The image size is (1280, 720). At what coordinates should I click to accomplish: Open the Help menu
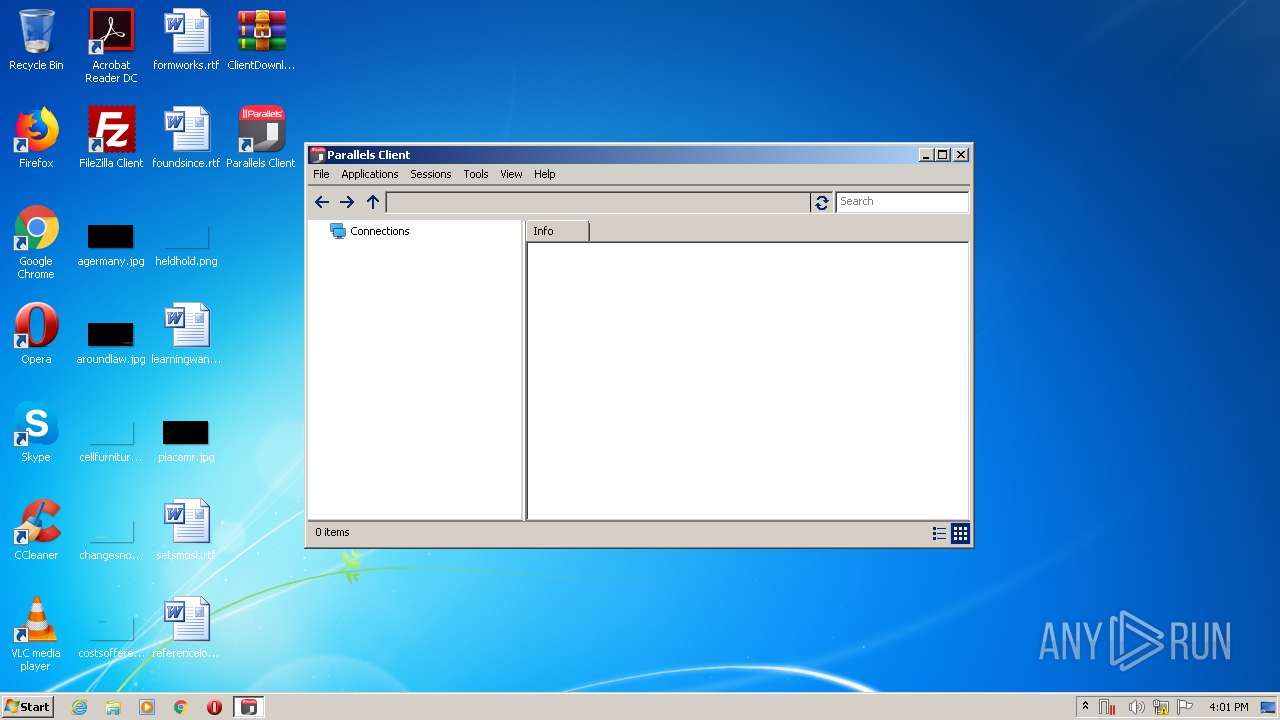click(544, 174)
